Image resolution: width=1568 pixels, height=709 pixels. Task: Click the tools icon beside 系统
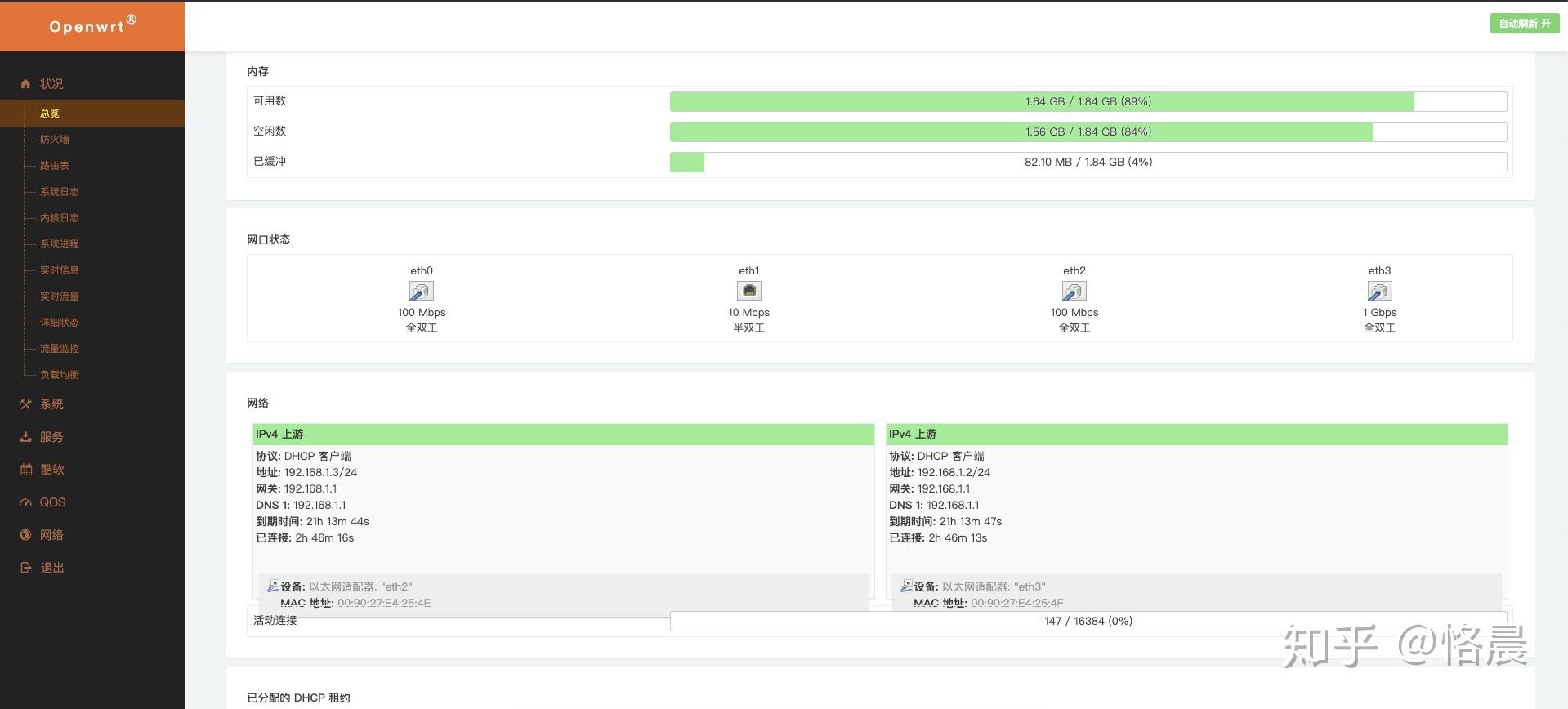point(25,404)
